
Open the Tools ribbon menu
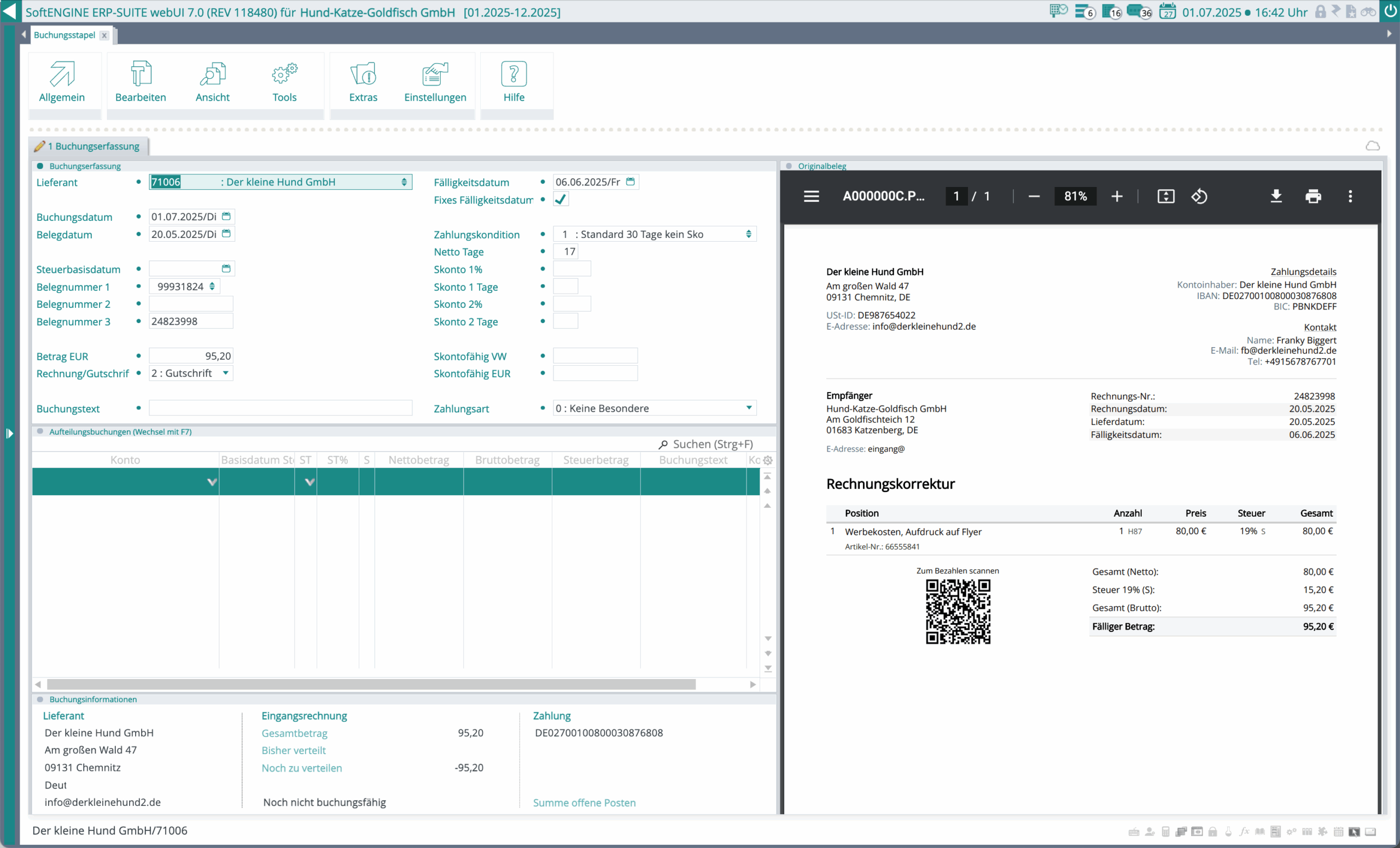(285, 83)
